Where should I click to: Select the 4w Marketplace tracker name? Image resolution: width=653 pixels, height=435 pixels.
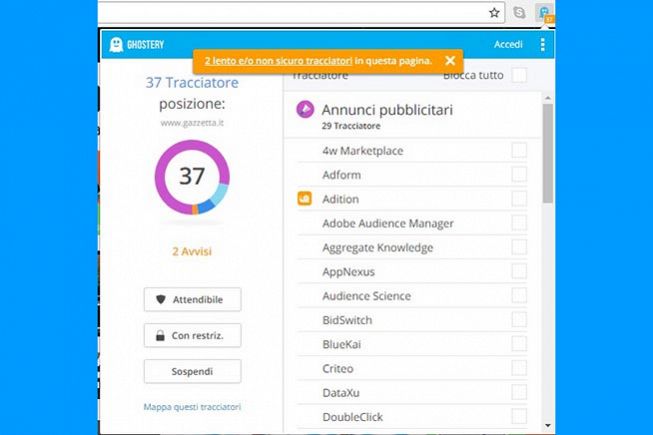363,151
